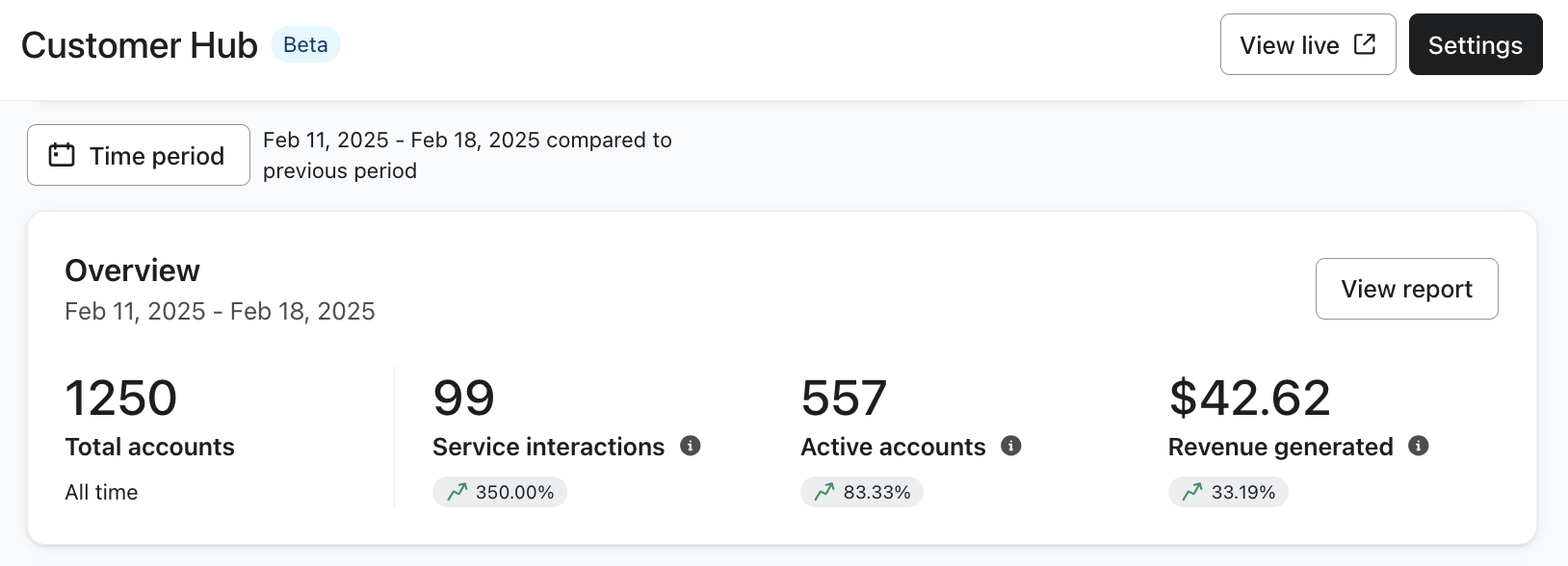Click the date range text above the metrics
Image resolution: width=1568 pixels, height=566 pixels.
[220, 310]
